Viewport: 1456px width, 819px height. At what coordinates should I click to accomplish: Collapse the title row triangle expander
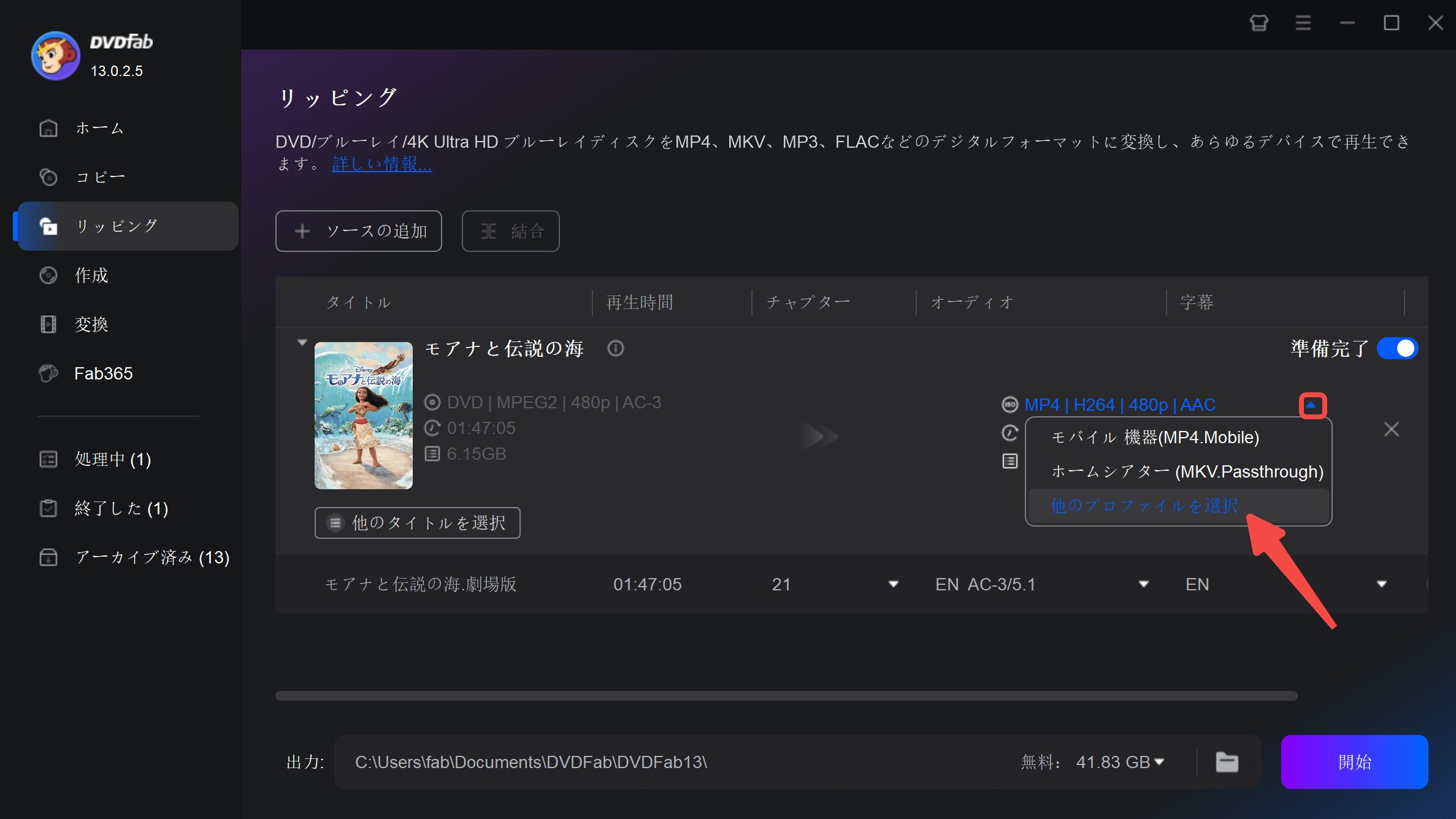click(x=302, y=342)
